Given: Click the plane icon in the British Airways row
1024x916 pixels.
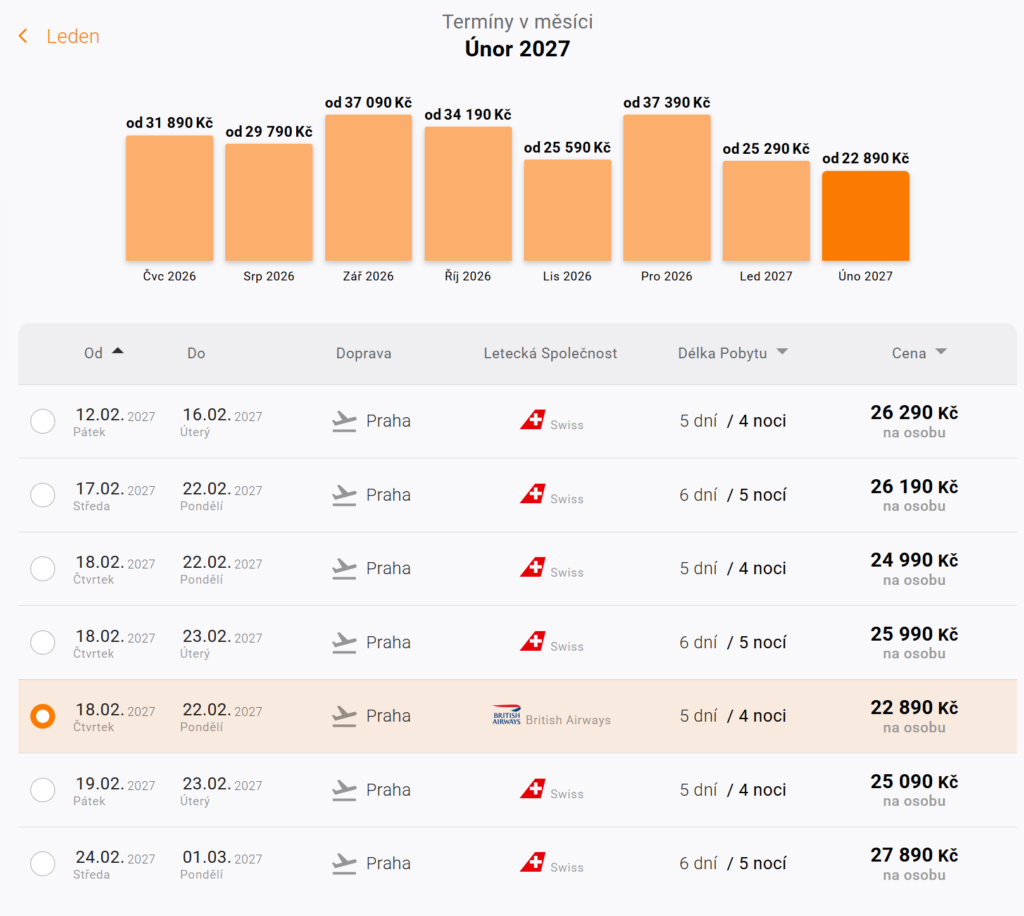Looking at the screenshot, I should pos(344,717).
